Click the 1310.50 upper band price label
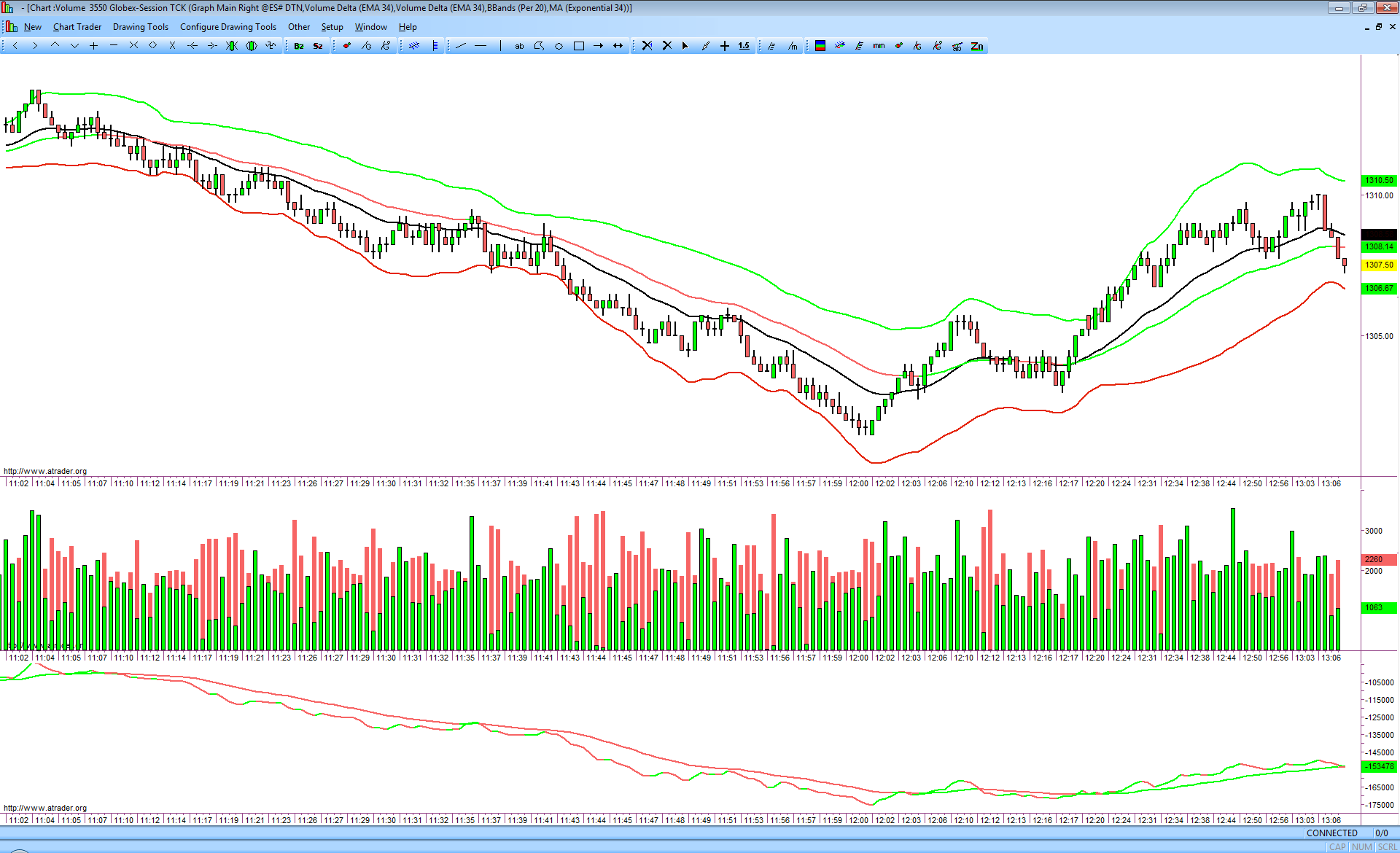1400x853 pixels. click(1379, 180)
